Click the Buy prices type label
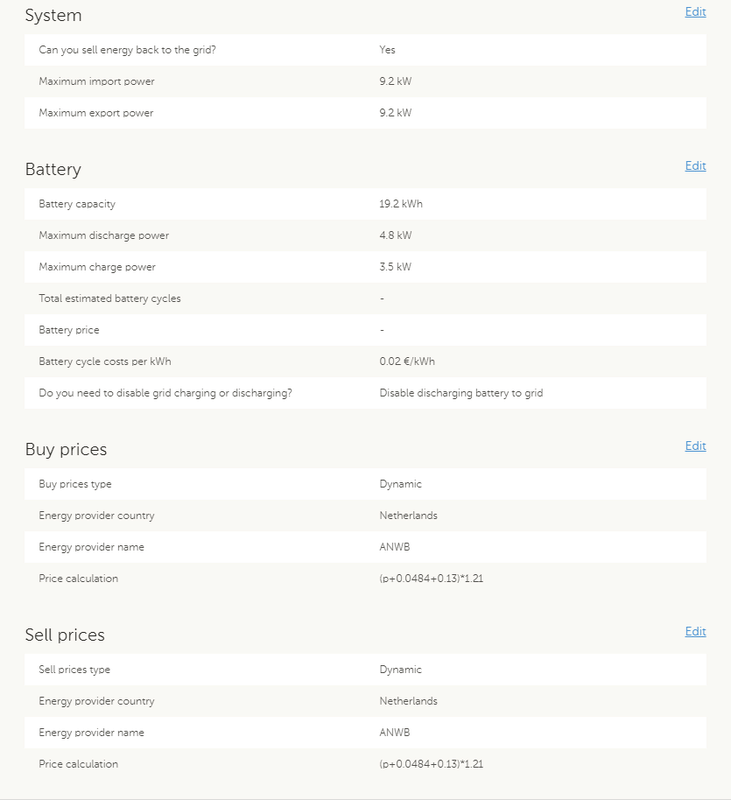 (x=75, y=484)
